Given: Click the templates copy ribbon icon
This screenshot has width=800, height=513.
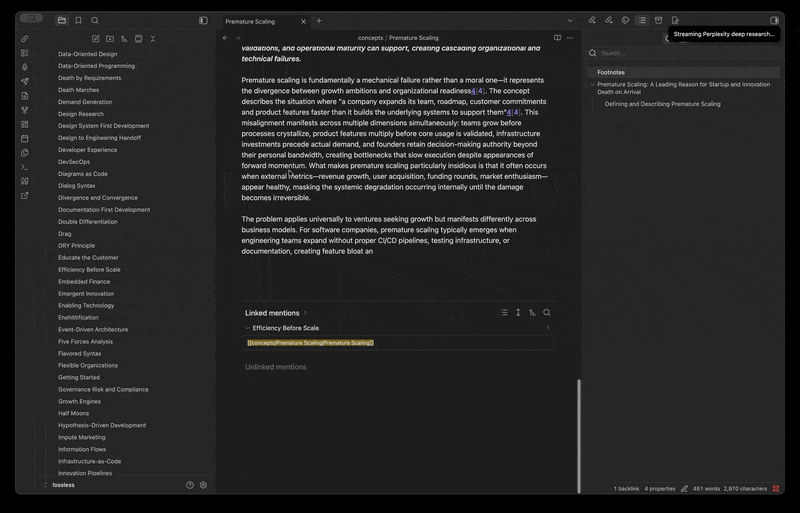Looking at the screenshot, I should coord(24,153).
